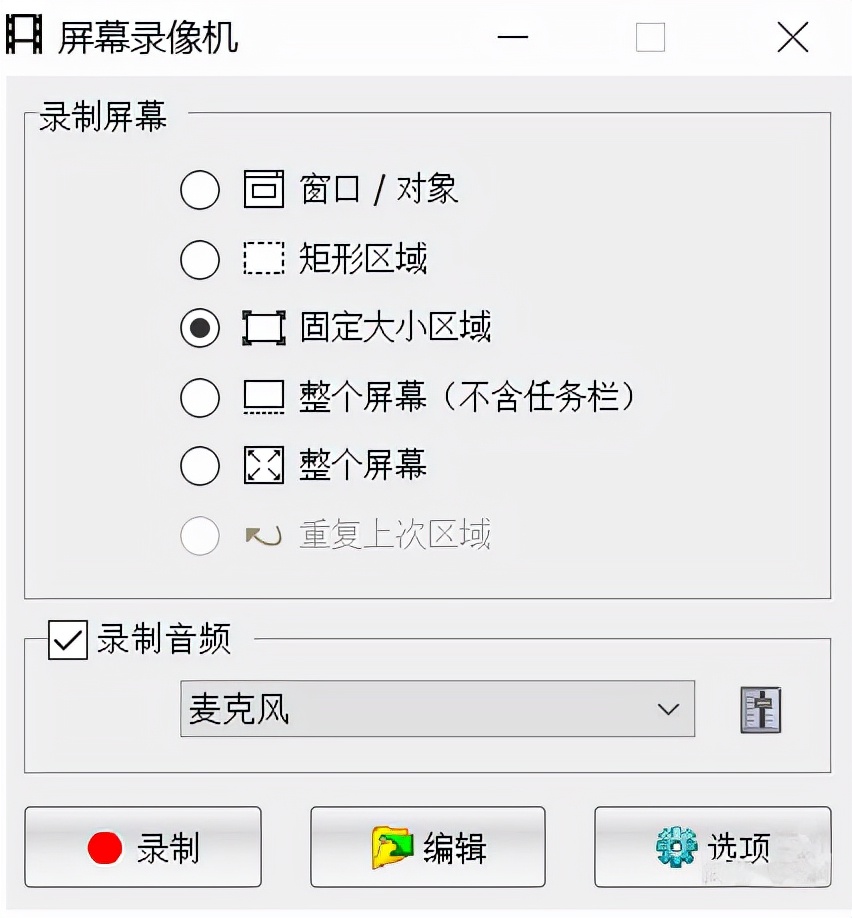Viewport: 852px width, 918px height.
Task: Uncheck the 录制音频 checkbox
Action: (x=68, y=640)
